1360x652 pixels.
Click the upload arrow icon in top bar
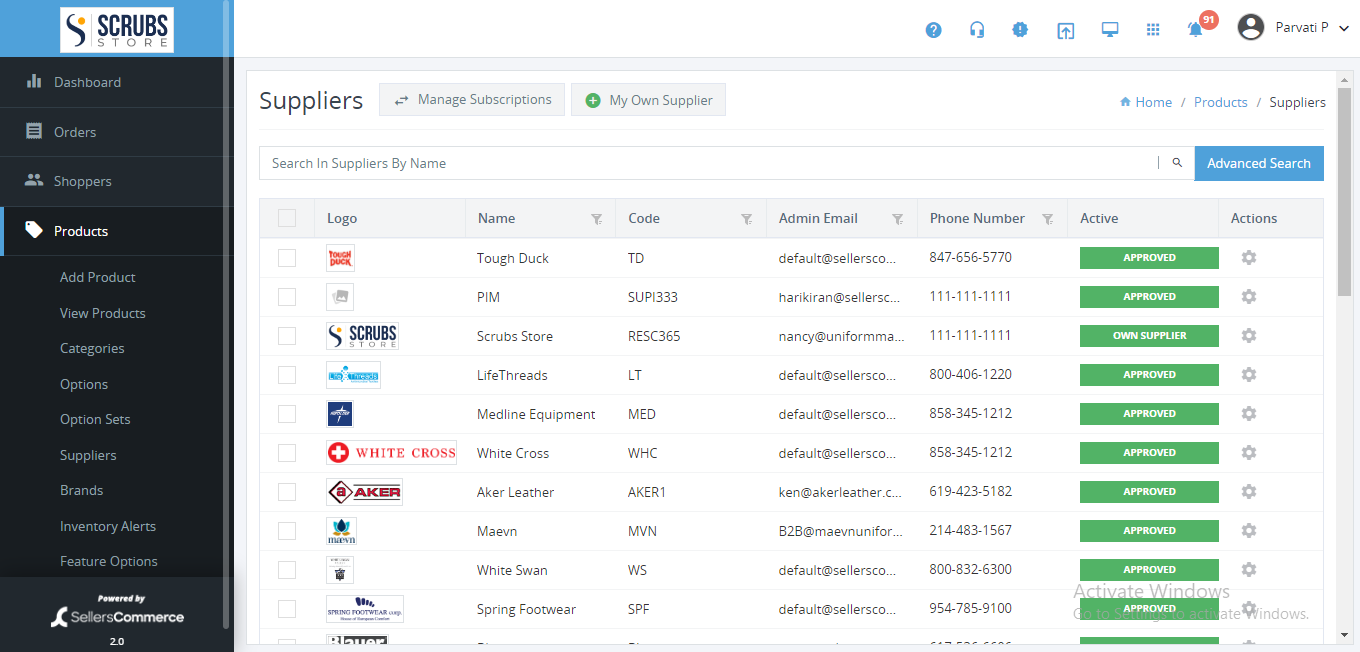tap(1065, 29)
